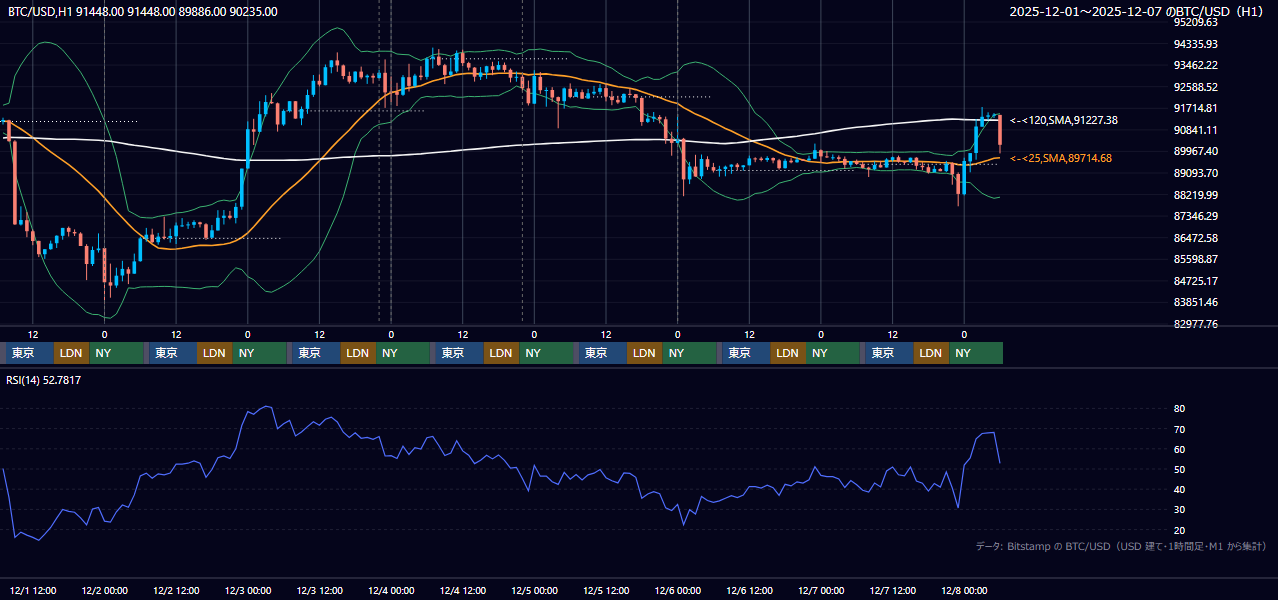The image size is (1278, 600).
Task: Click the Bitstamp data source attribution text
Action: point(1121,546)
